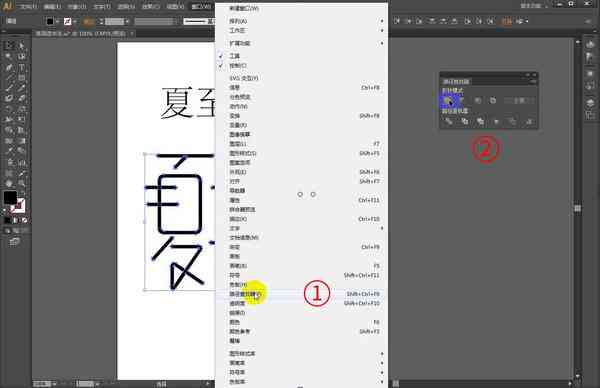
Task: Expand the 文字 (Type) submenu in Window menu
Action: [301, 228]
